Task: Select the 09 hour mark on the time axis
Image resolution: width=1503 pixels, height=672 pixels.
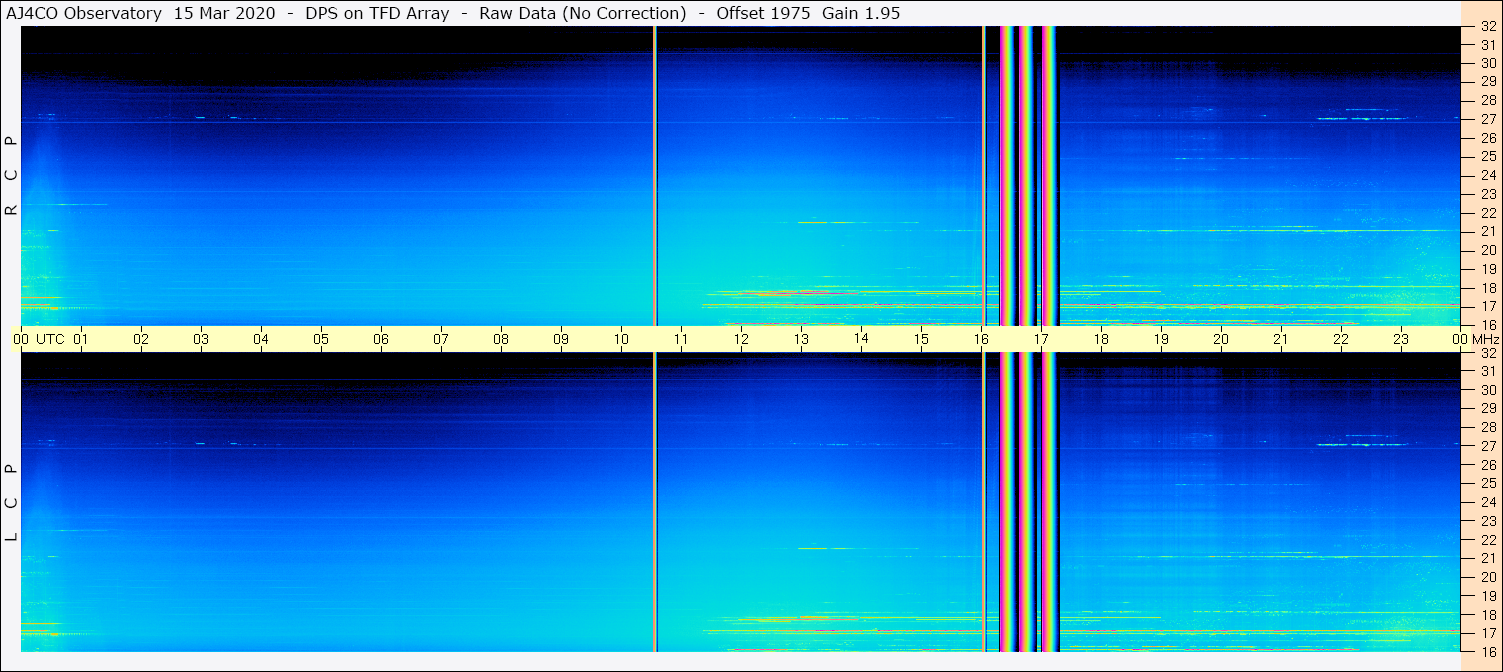Action: (x=561, y=339)
